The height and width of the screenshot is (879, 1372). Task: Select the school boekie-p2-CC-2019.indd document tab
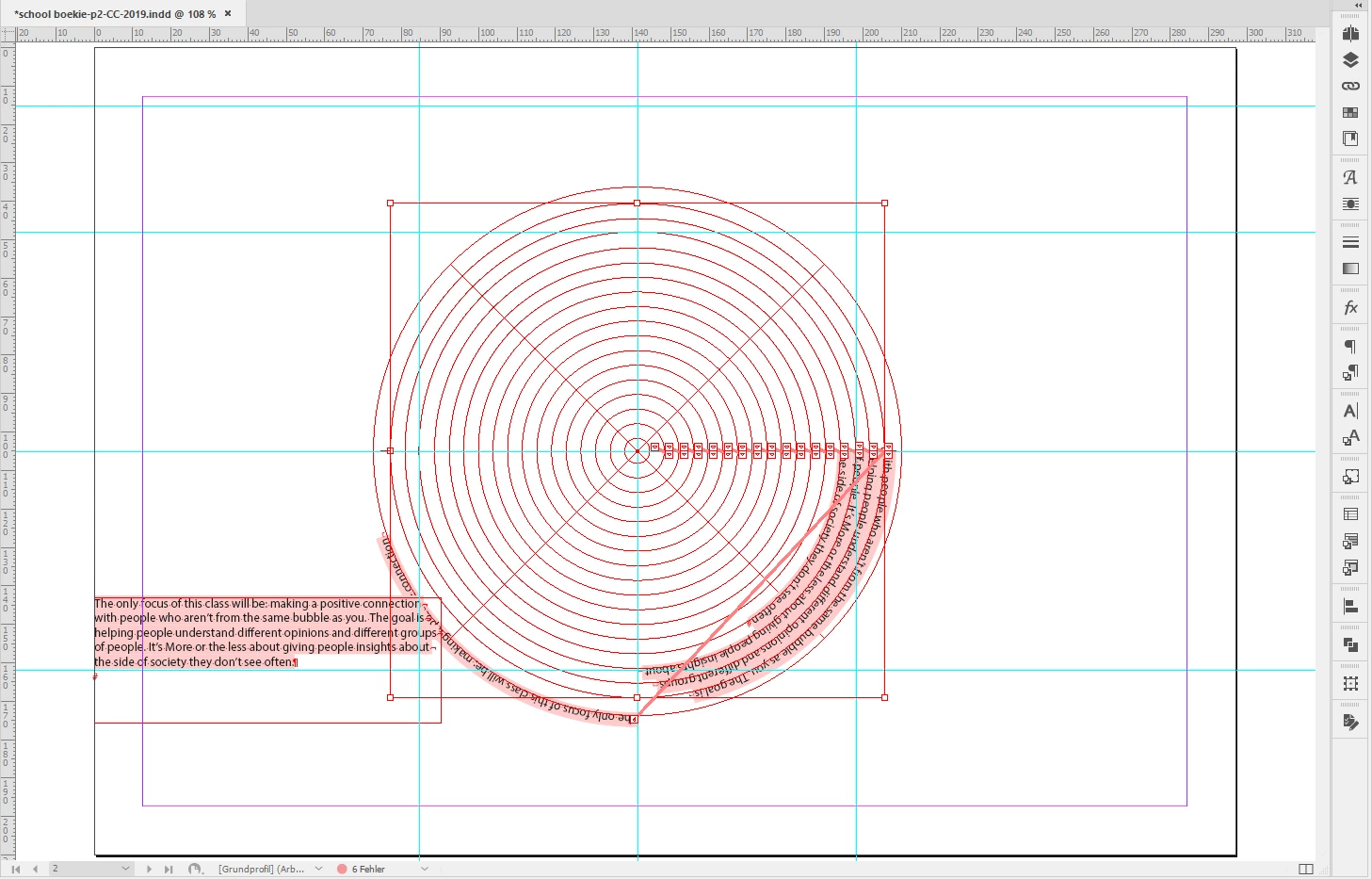[x=115, y=14]
